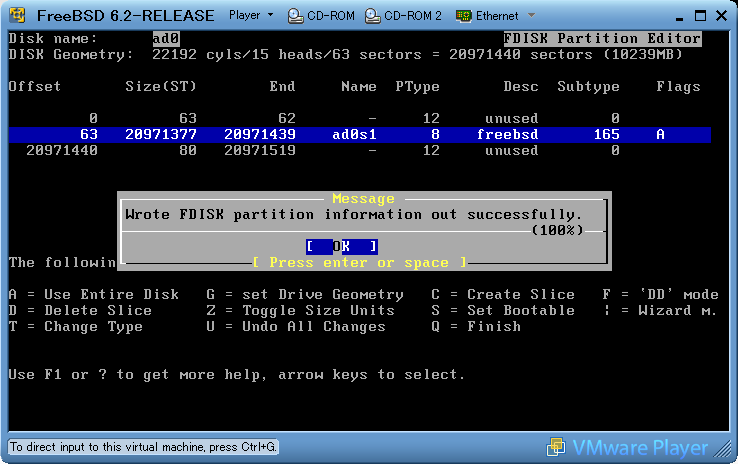This screenshot has width=738, height=464.
Task: Click the Ethernet network card icon
Action: tap(463, 16)
